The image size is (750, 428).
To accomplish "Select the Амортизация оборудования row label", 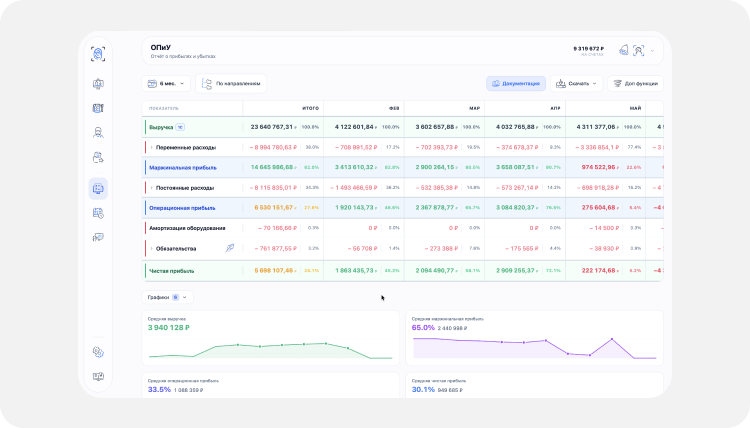I will pyautogui.click(x=187, y=228).
